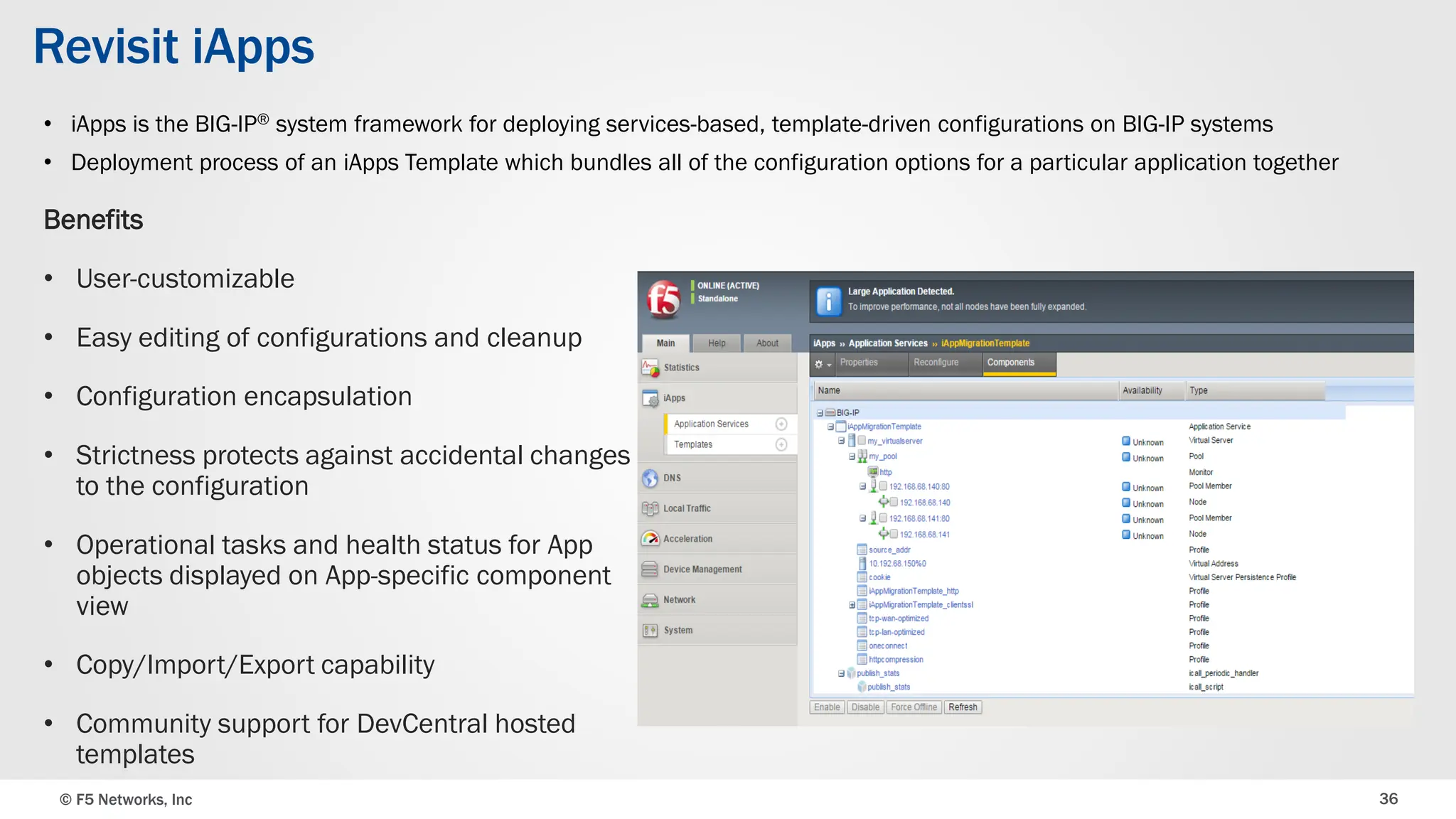Viewport: 1456px width, 819px height.
Task: Add new Template via plus icon
Action: coord(781,444)
